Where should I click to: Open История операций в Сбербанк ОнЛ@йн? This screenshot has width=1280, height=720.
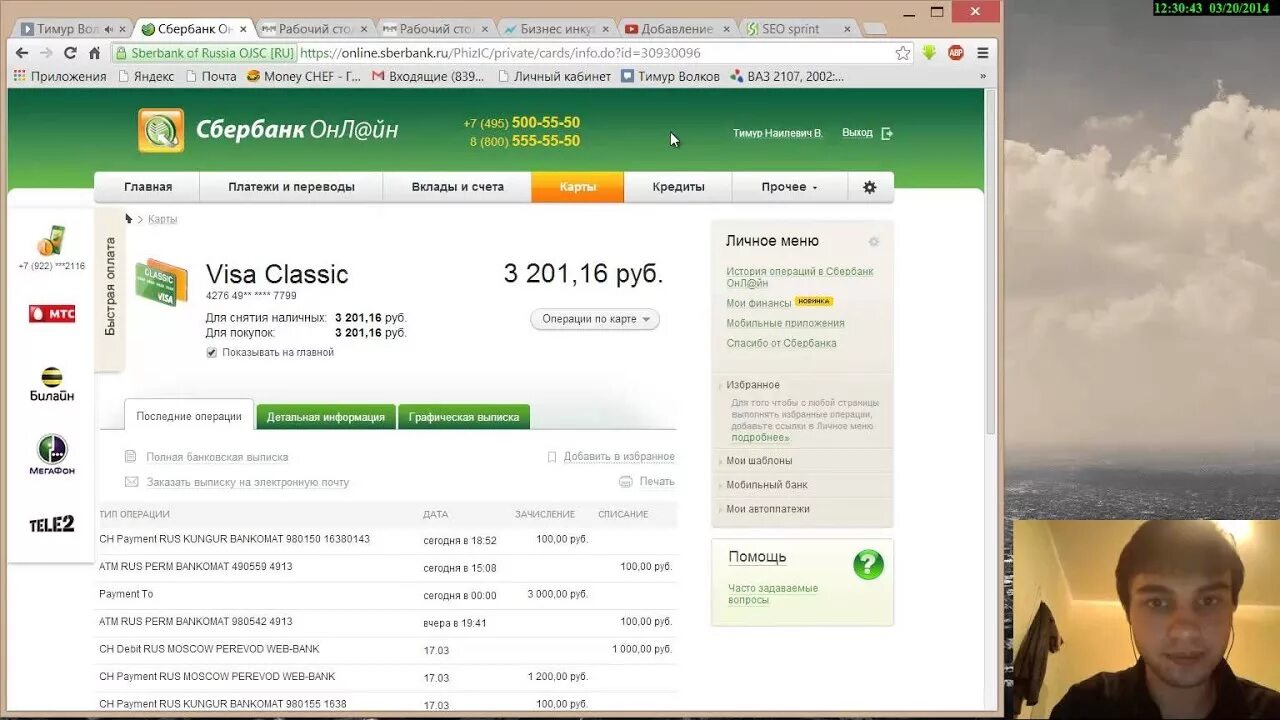click(x=800, y=277)
